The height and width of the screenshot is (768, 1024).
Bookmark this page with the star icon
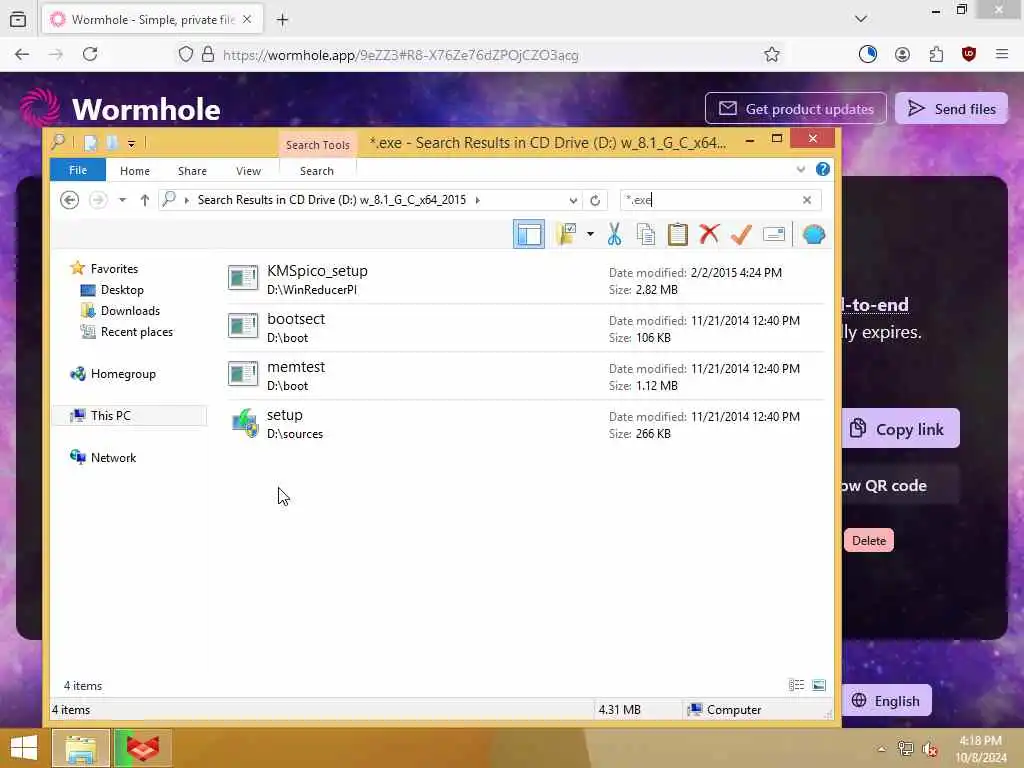pyautogui.click(x=772, y=55)
